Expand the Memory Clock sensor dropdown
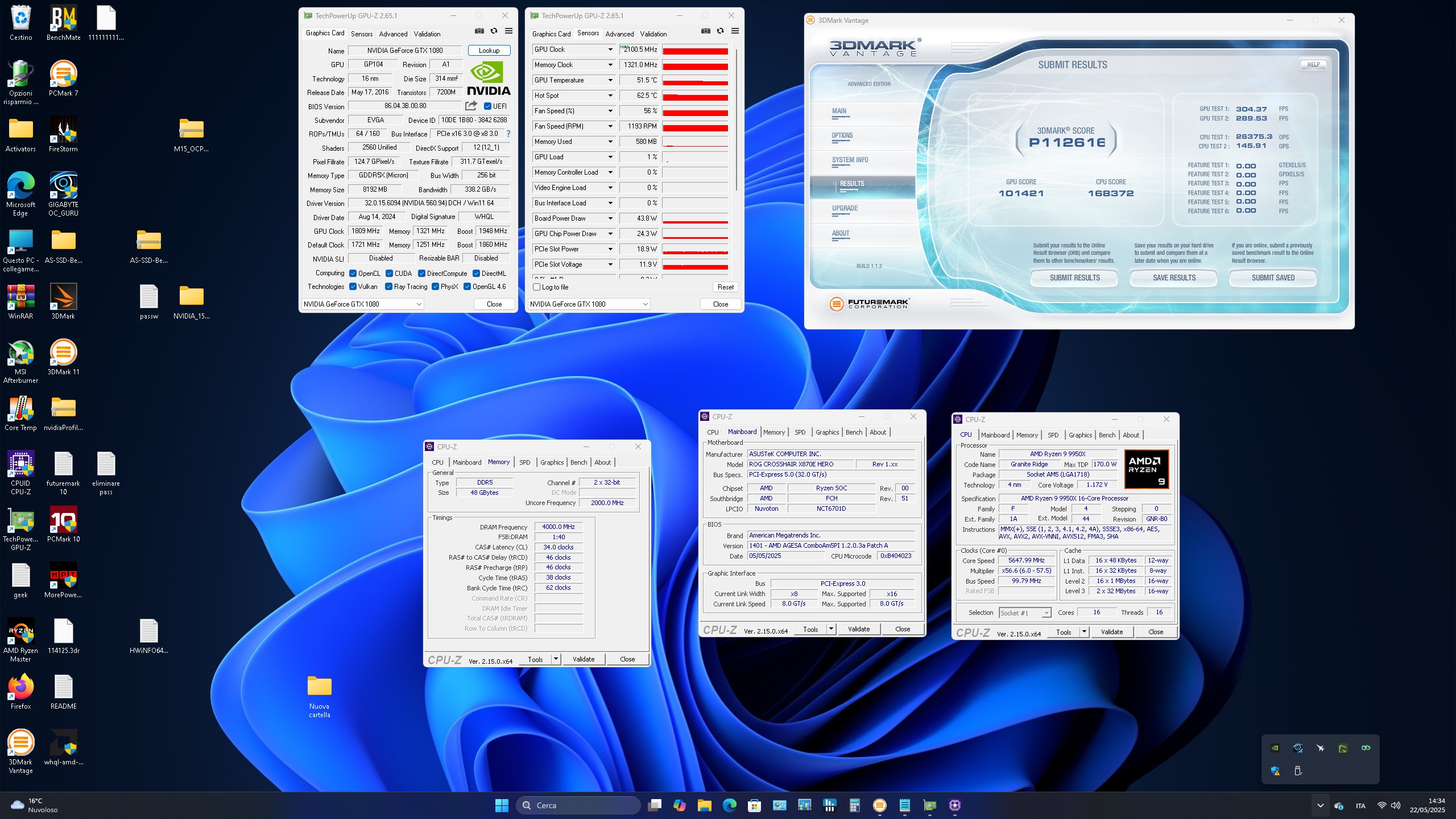 point(610,65)
